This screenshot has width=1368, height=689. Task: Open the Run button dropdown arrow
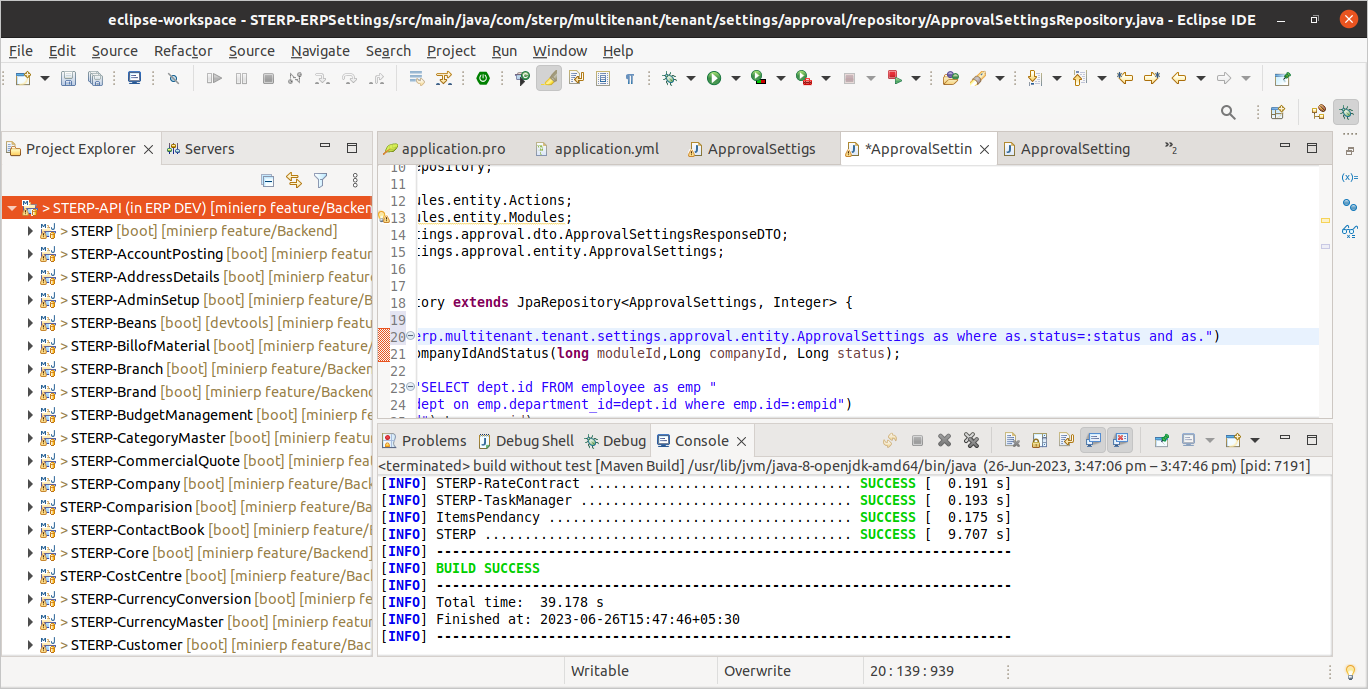tap(736, 78)
